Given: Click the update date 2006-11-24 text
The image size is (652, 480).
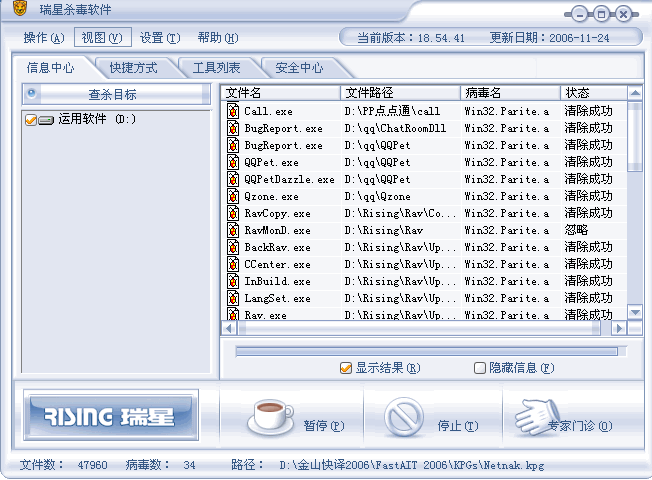Looking at the screenshot, I should point(579,38).
